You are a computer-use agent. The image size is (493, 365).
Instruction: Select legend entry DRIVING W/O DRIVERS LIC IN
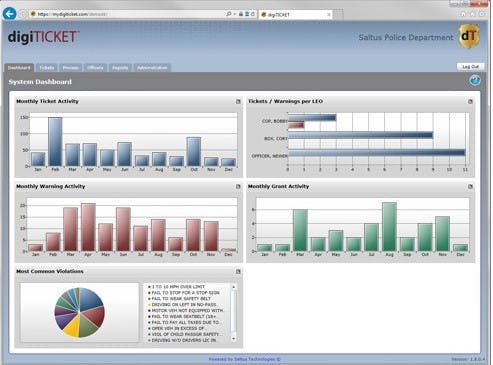[182, 340]
